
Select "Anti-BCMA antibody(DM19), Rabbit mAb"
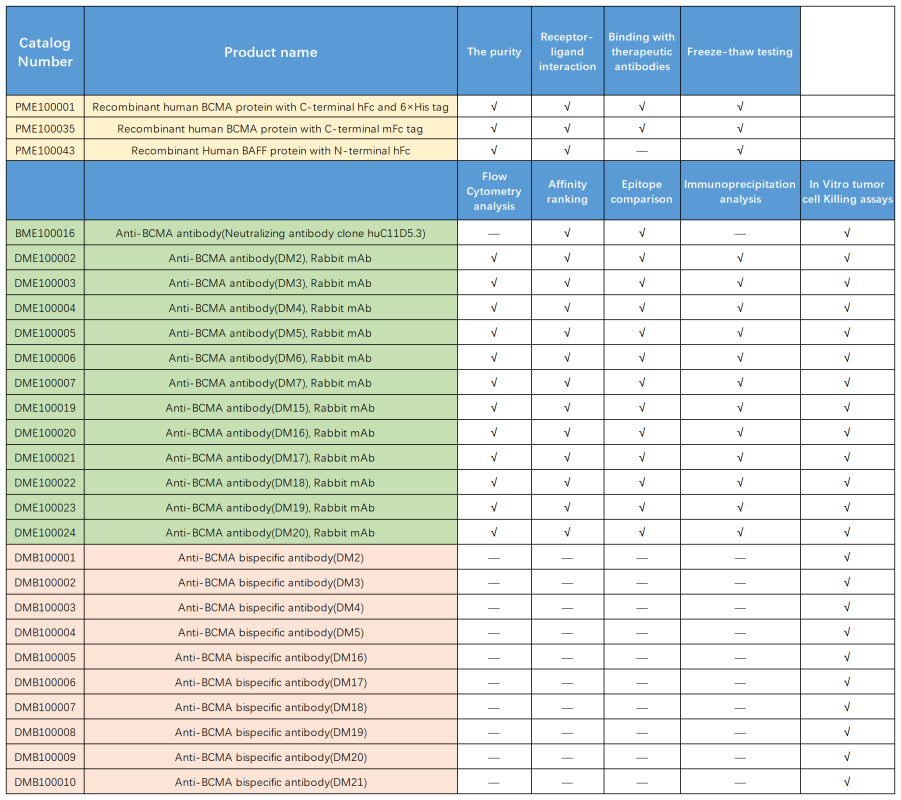(270, 508)
